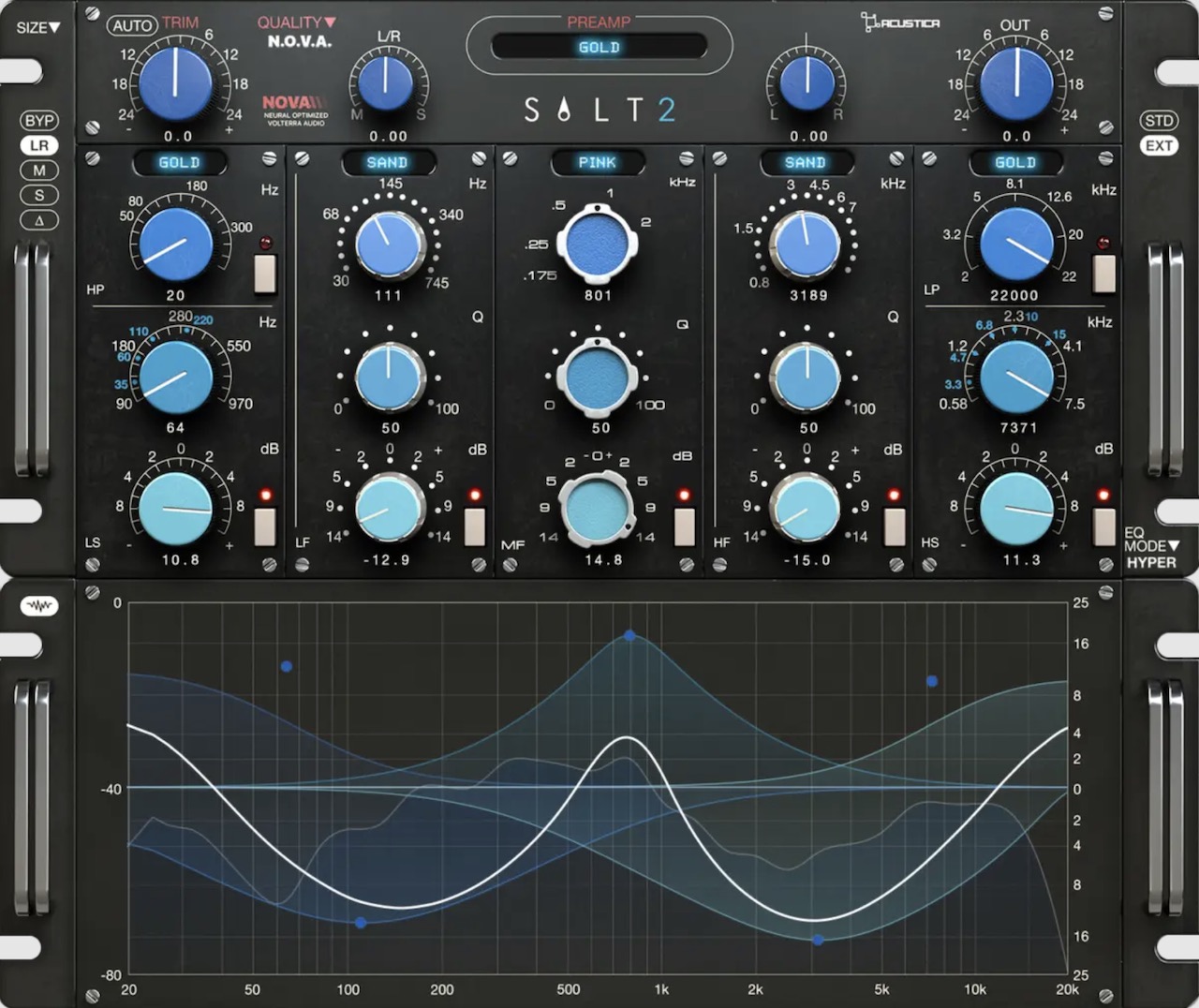Click the HF frequency knob reading 3189
Viewport: 1199px width, 1008px height.
806,244
